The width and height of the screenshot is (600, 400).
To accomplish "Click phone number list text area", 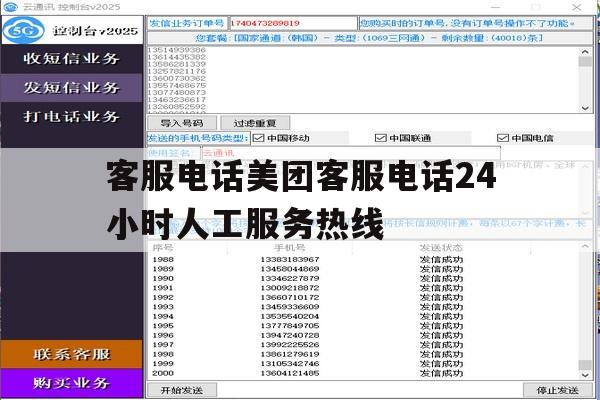I will [x=364, y=80].
